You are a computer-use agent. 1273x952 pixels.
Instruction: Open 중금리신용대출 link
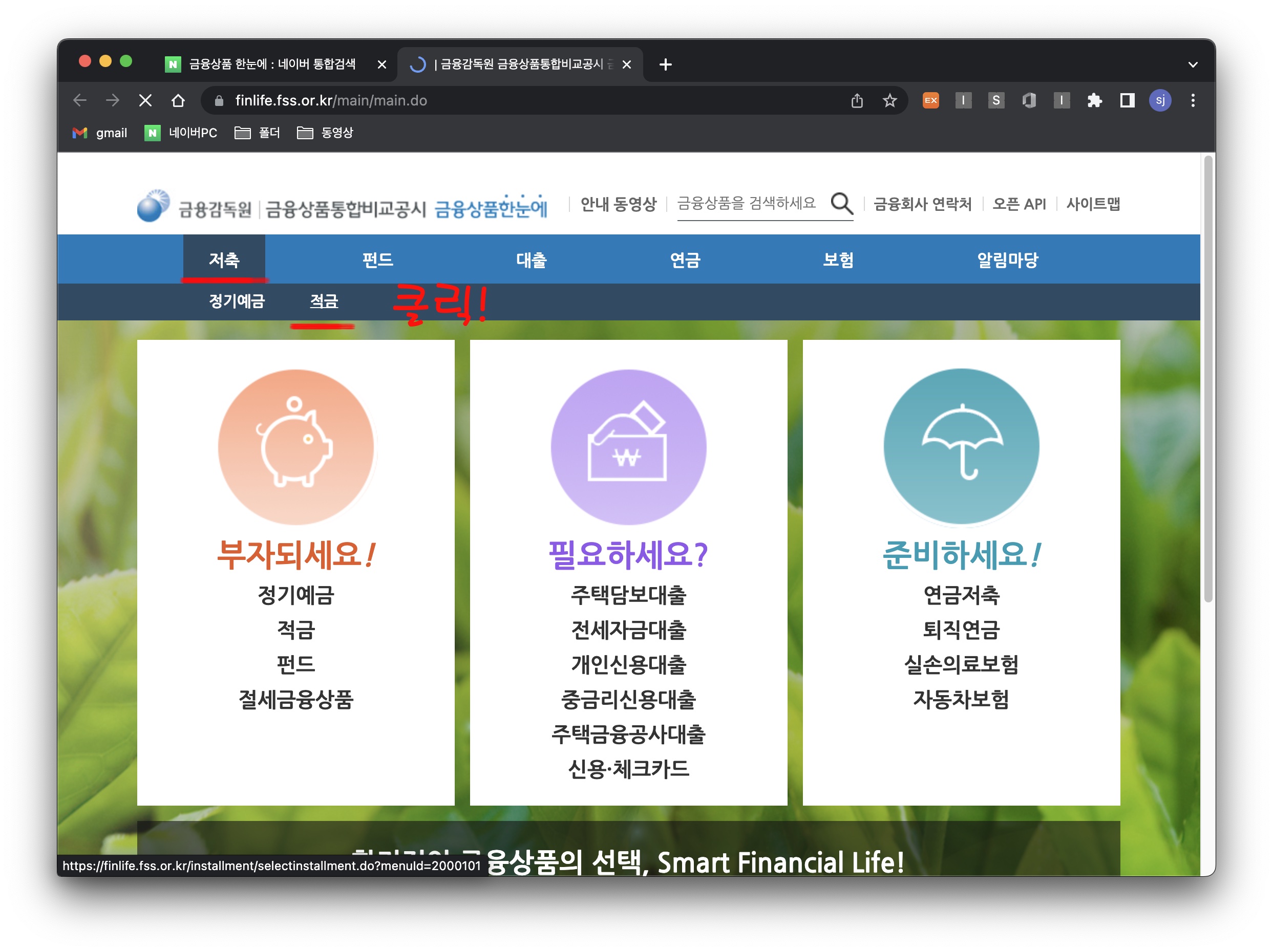[x=628, y=700]
